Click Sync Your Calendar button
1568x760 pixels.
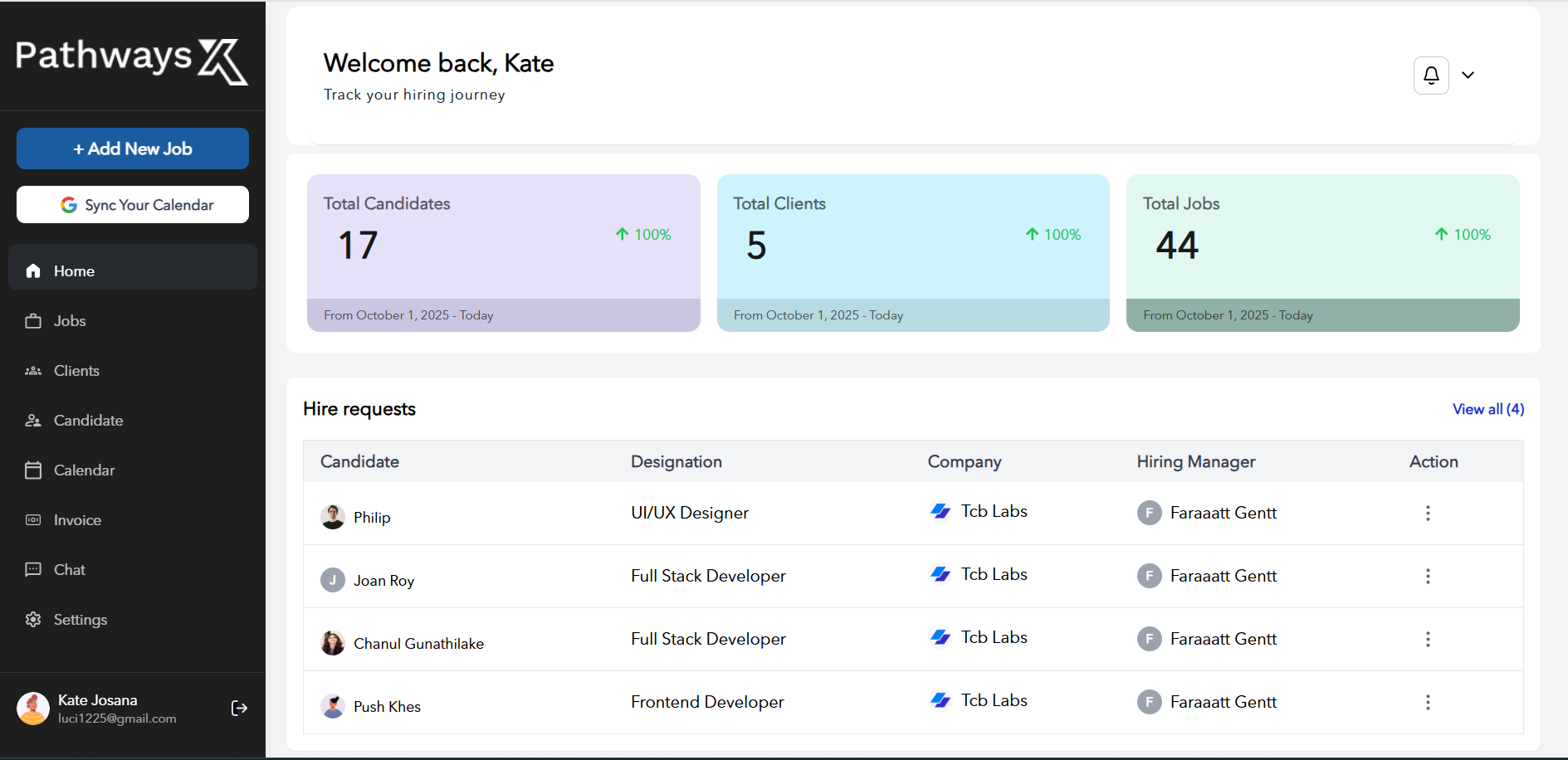[133, 205]
